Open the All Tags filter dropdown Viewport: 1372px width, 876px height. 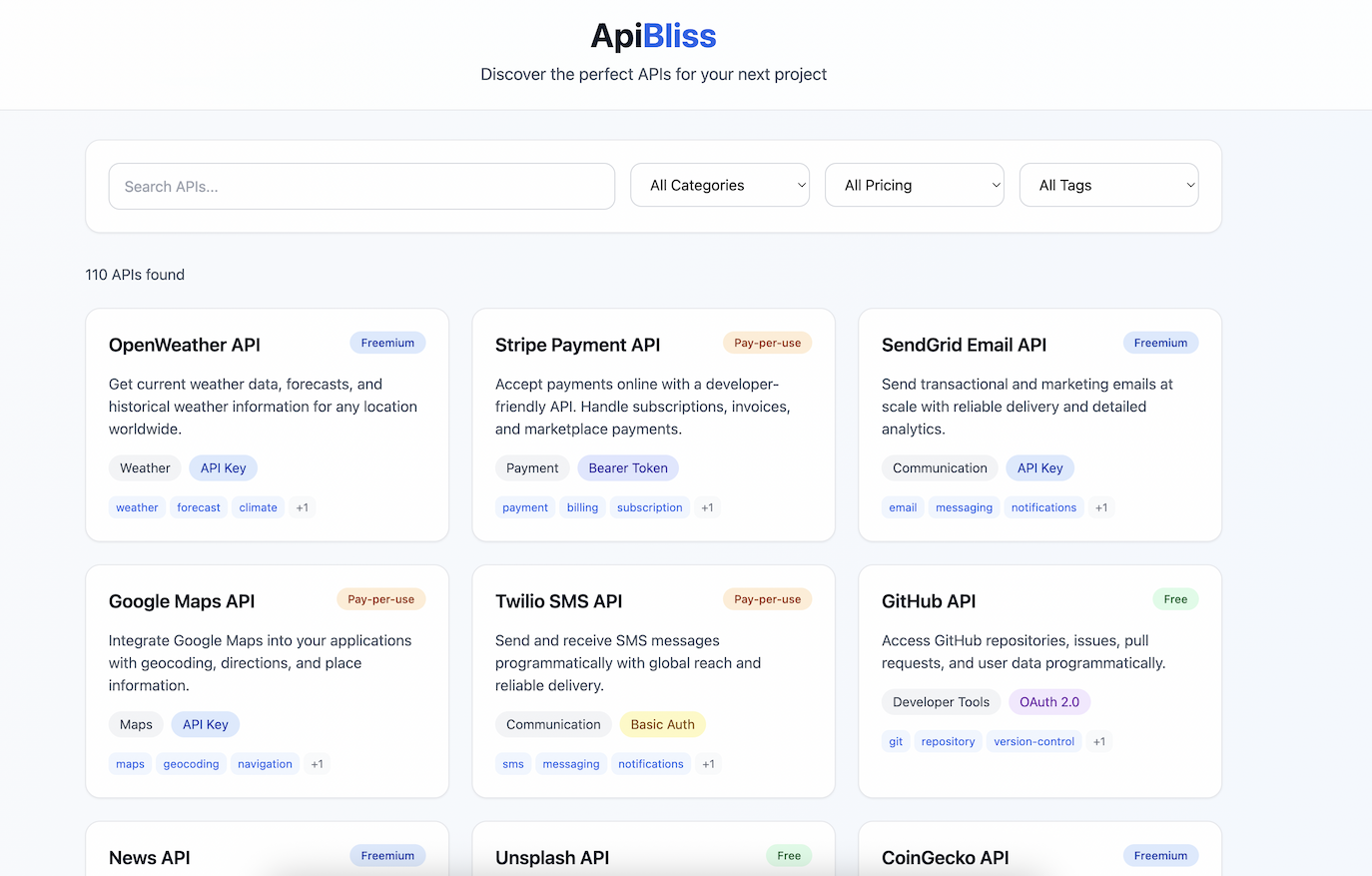(1108, 186)
